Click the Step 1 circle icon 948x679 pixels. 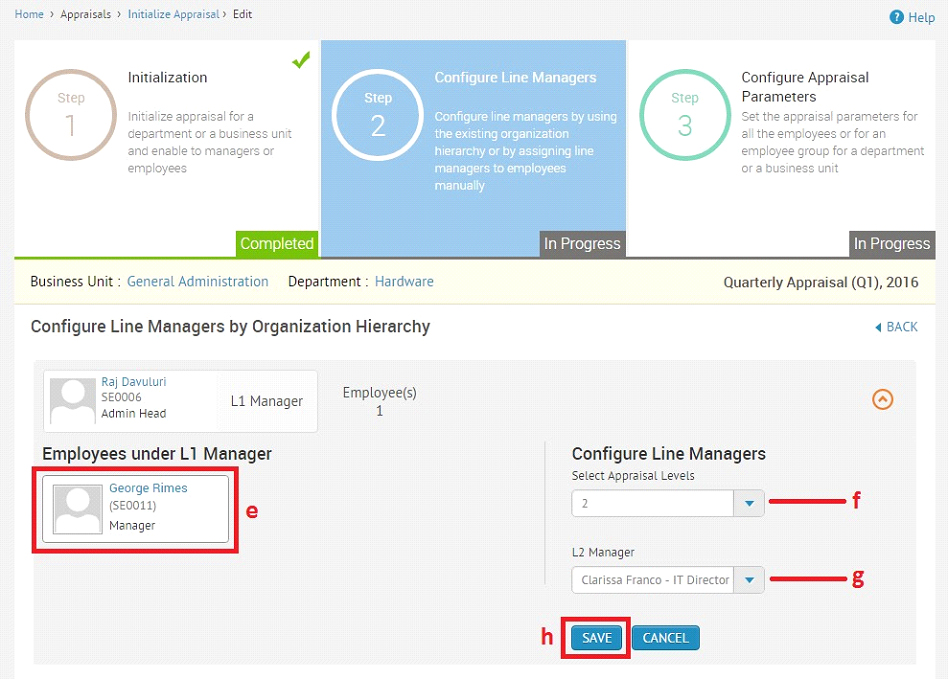click(71, 115)
